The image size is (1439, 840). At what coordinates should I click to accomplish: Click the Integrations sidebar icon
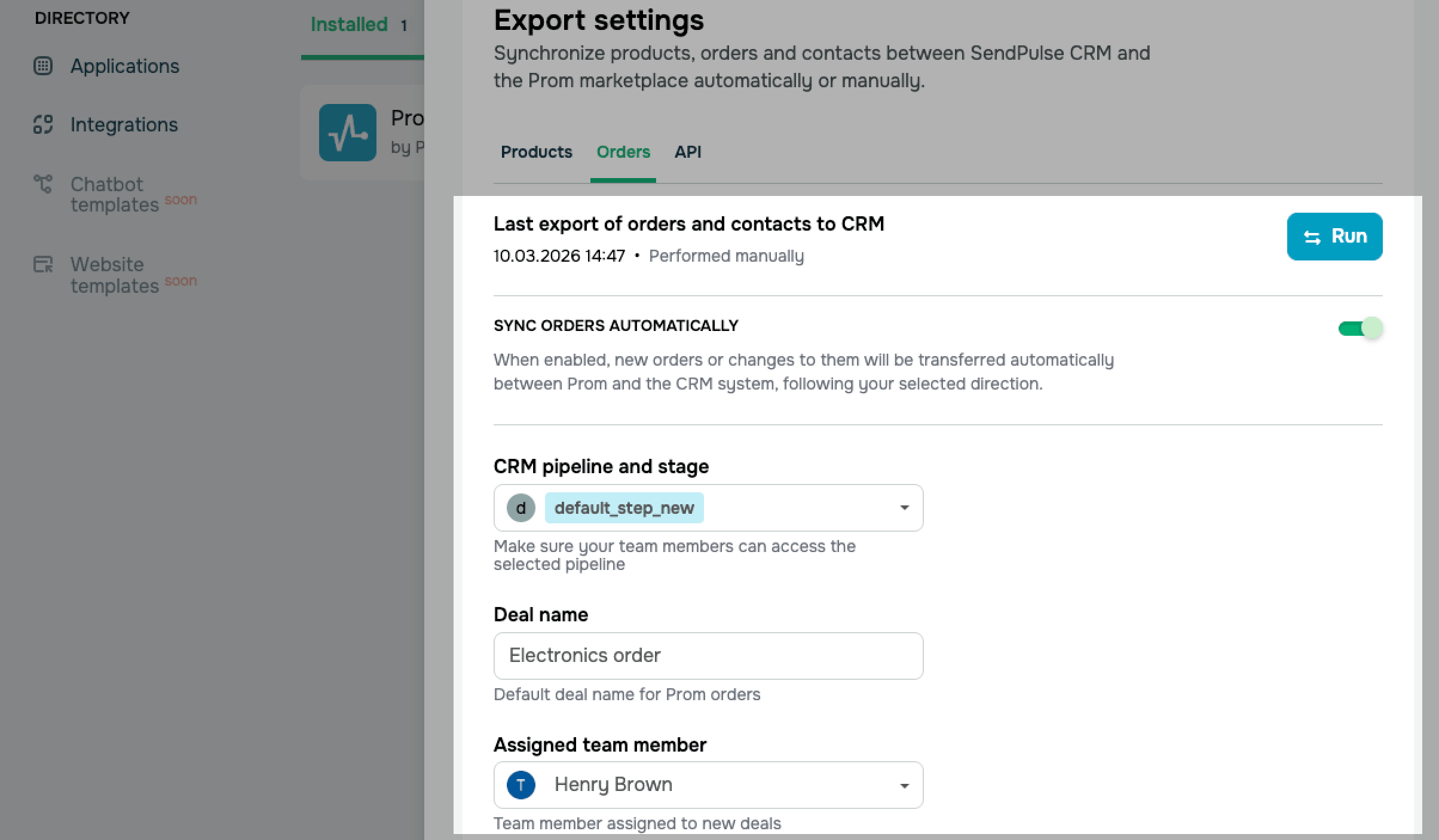pyautogui.click(x=43, y=124)
